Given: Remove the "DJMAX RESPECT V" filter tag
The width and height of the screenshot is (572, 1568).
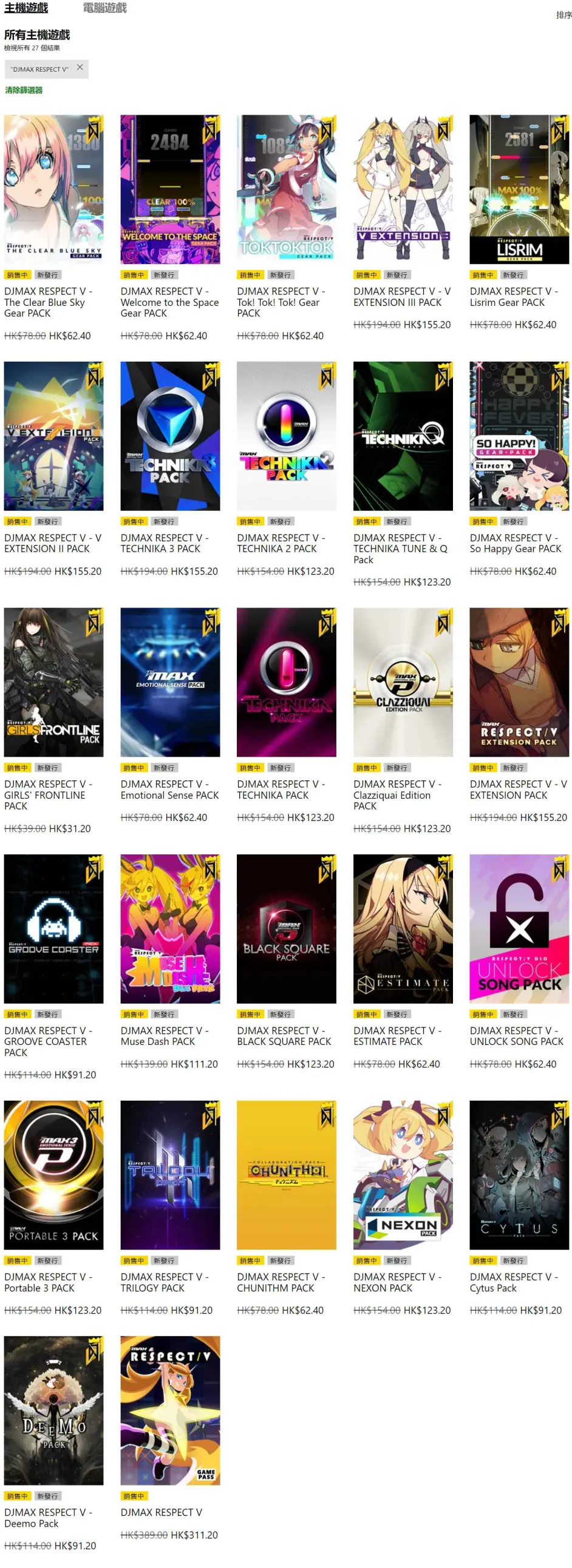Looking at the screenshot, I should coord(80,67).
